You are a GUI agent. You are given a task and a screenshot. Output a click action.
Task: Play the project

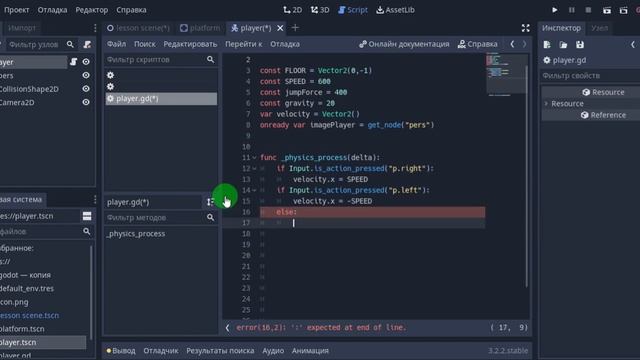coord(554,10)
